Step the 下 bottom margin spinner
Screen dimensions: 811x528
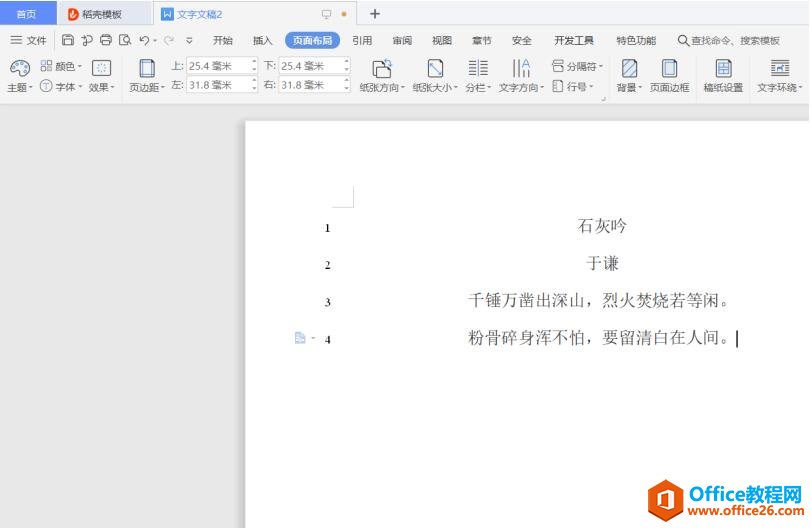[347, 66]
